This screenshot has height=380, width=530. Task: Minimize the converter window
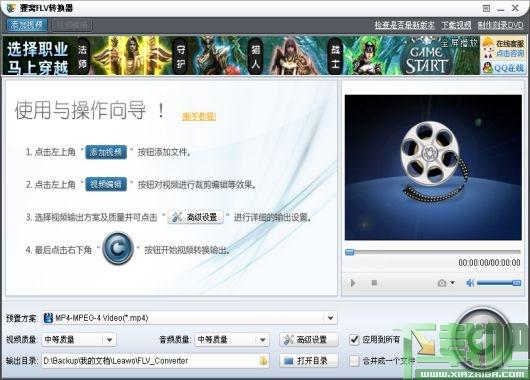pos(501,9)
